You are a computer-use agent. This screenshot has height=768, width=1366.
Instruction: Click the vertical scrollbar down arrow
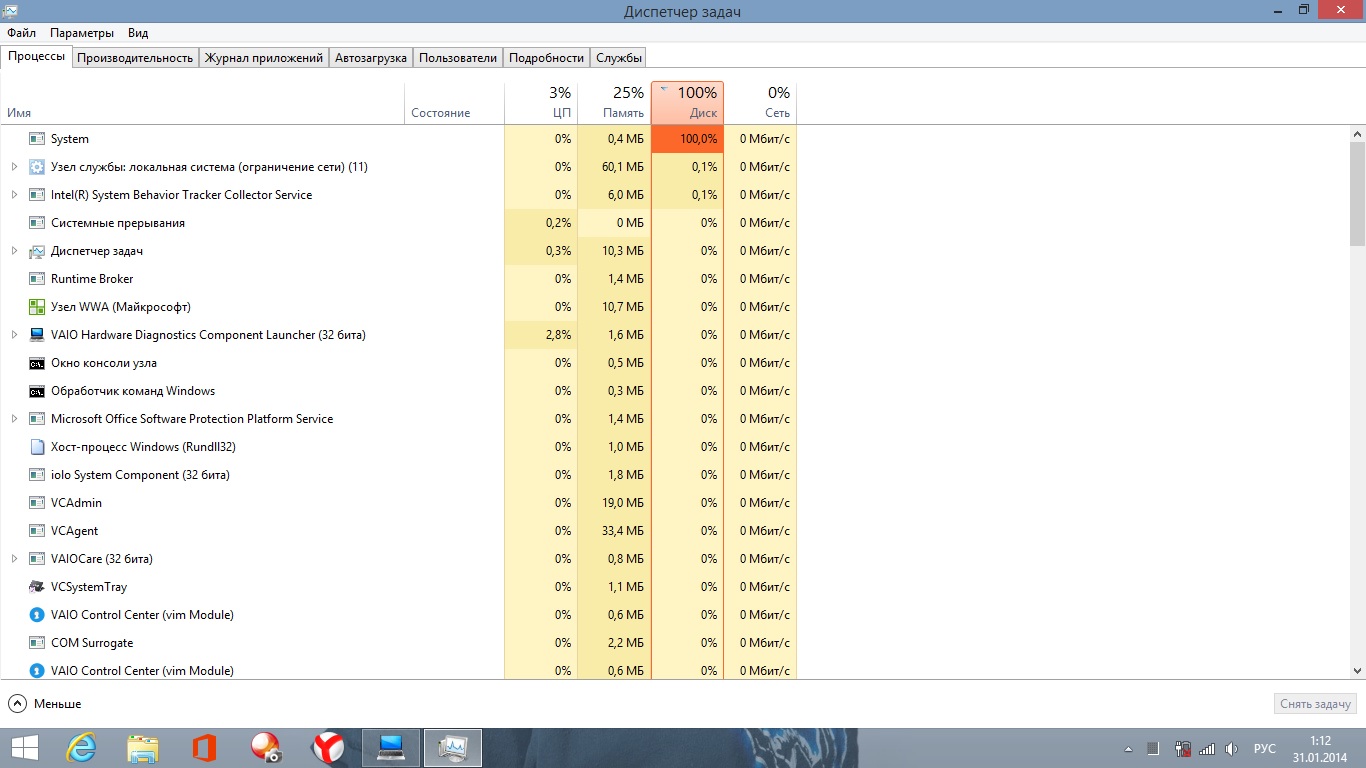(x=1357, y=671)
